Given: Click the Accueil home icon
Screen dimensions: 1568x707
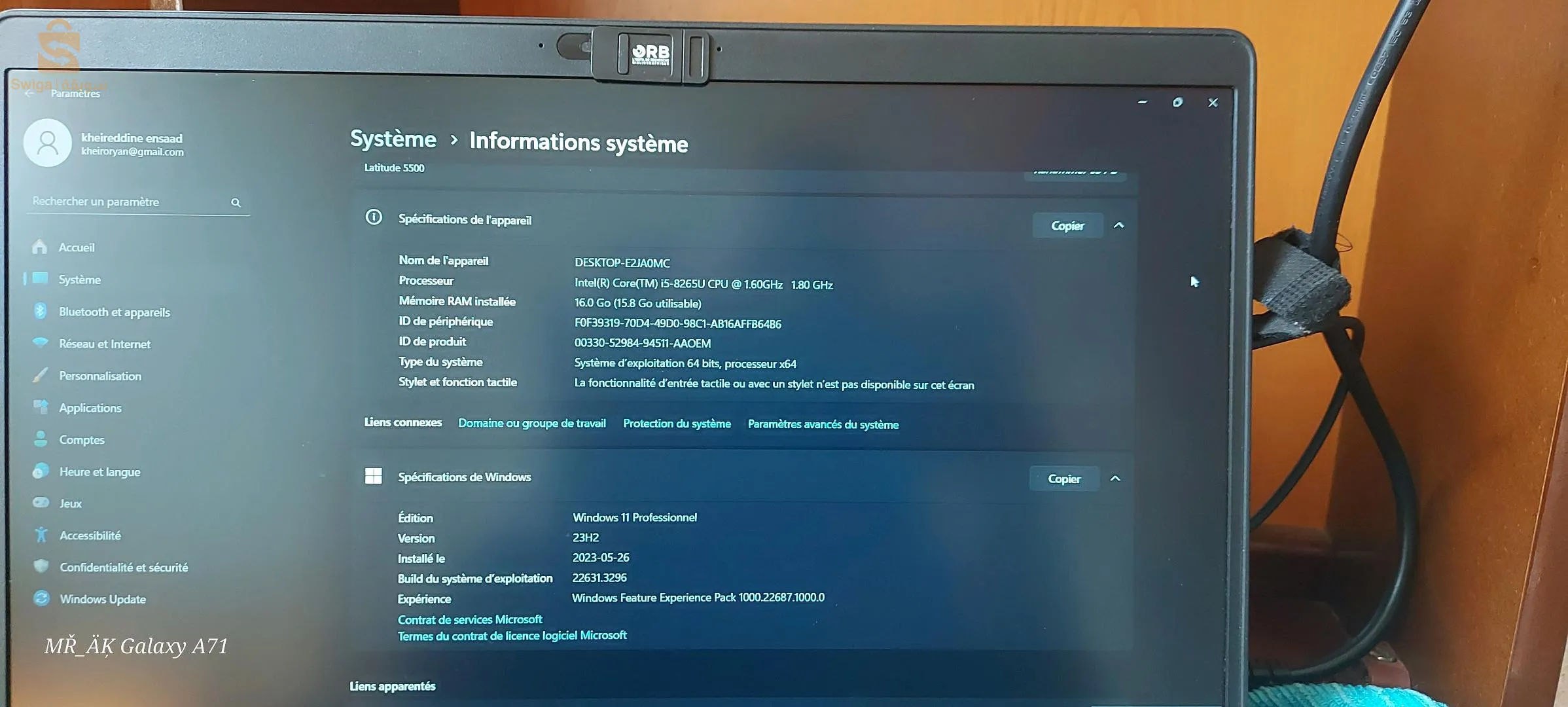Looking at the screenshot, I should point(40,246).
